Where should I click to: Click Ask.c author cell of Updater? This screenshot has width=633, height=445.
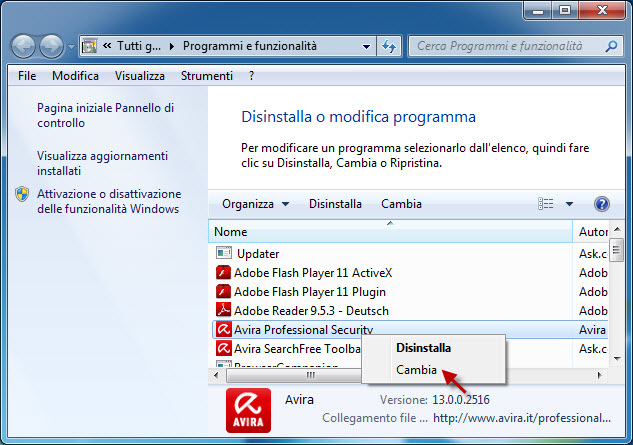pos(593,254)
